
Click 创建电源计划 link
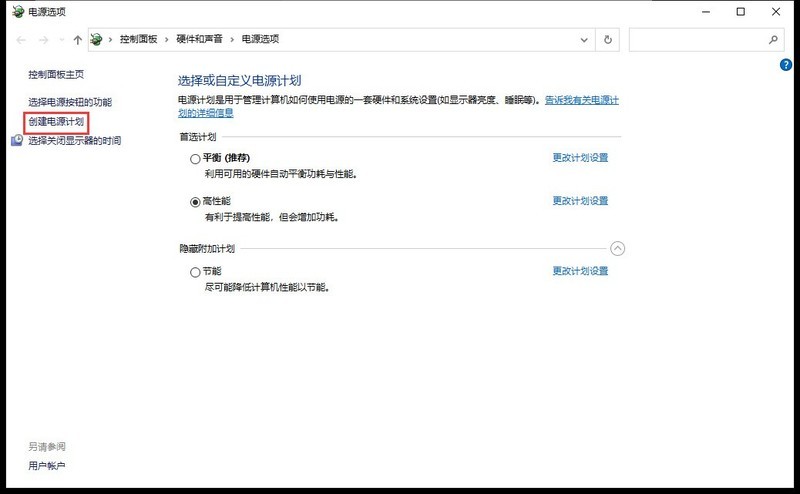pyautogui.click(x=56, y=122)
